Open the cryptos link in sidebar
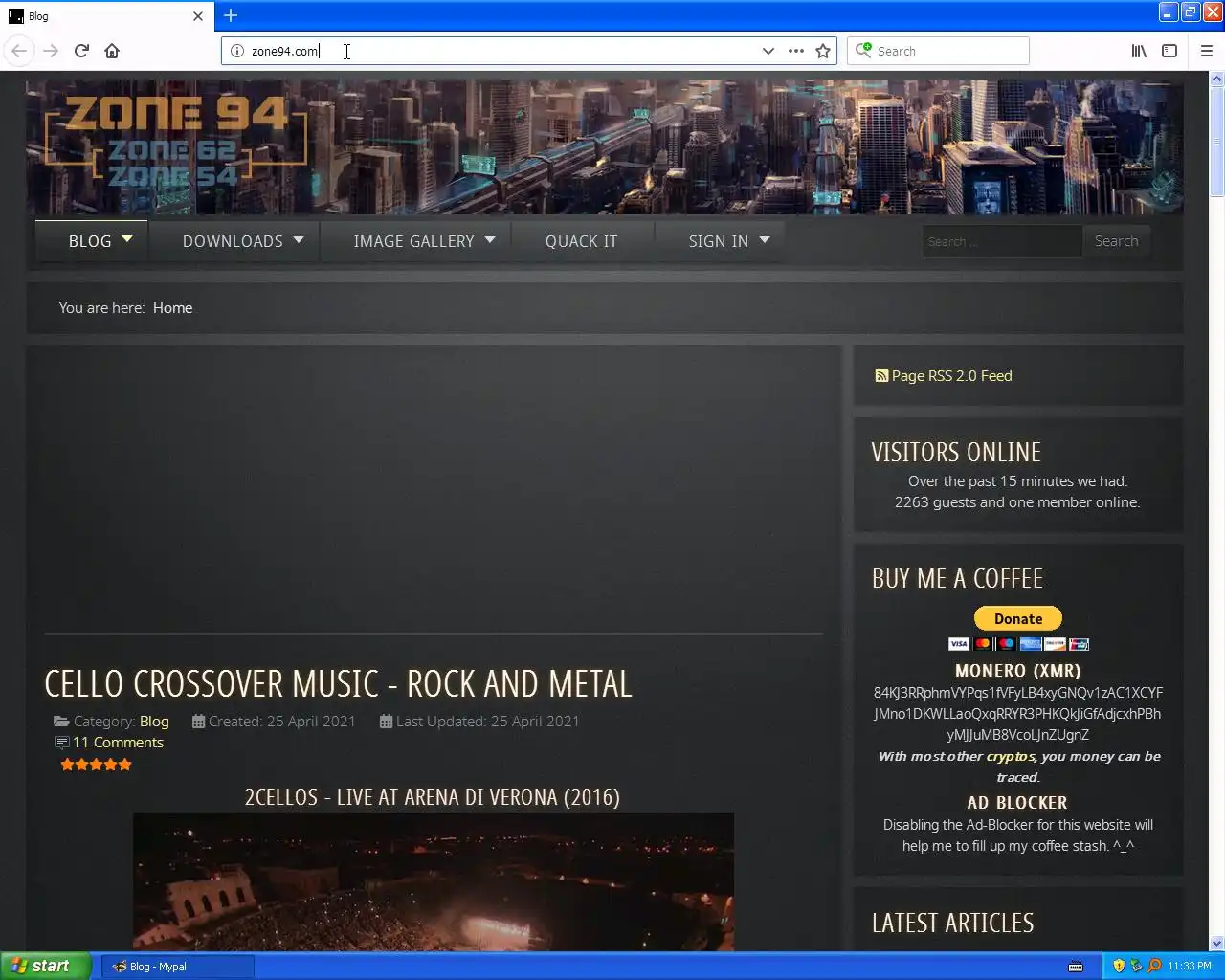This screenshot has width=1225, height=980. tap(1011, 756)
